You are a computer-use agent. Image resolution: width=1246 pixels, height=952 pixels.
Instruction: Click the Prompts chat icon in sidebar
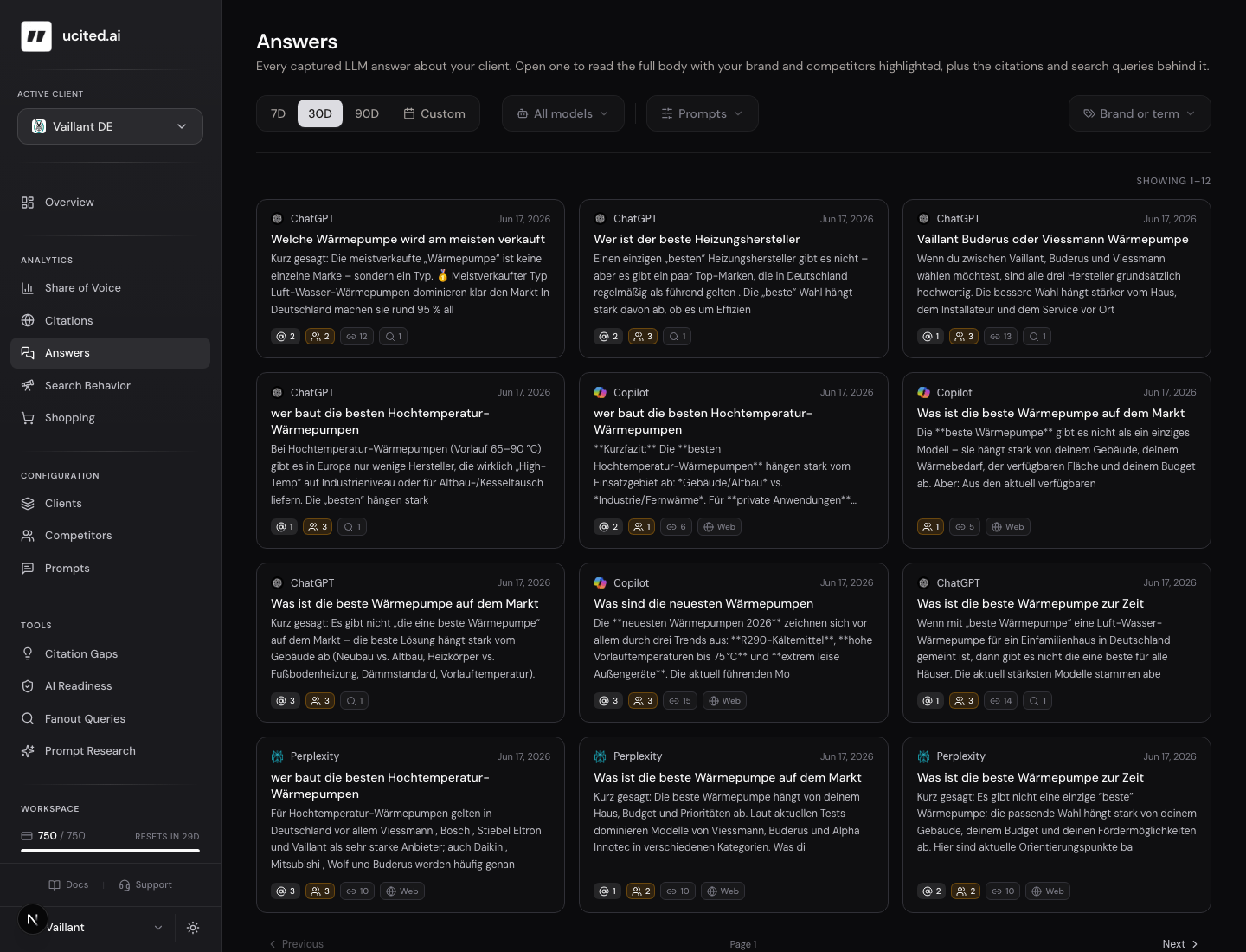28,569
